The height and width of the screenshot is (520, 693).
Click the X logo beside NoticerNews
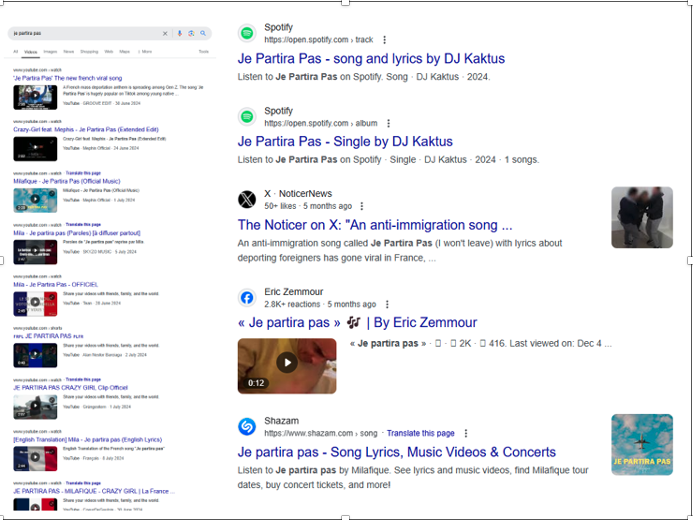(247, 199)
